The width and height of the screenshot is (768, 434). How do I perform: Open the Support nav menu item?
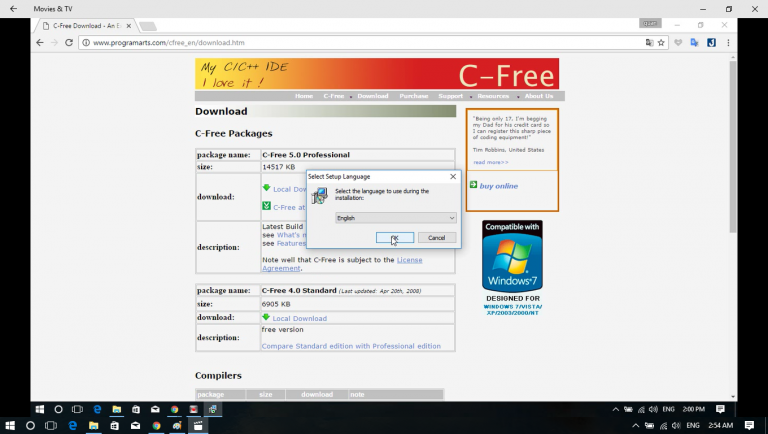pos(451,96)
